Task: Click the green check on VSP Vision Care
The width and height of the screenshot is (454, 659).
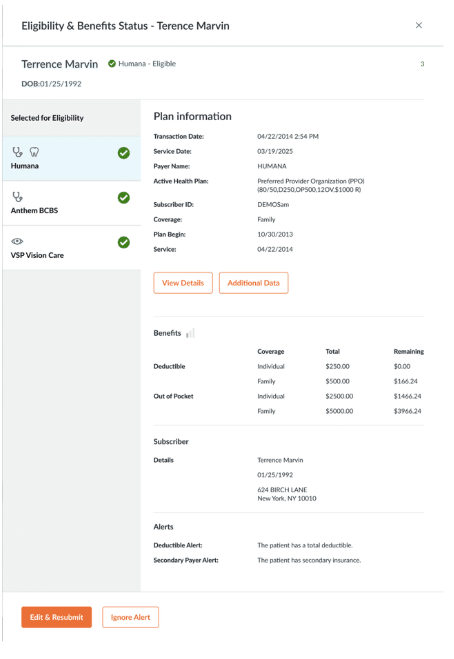Action: pos(124,243)
